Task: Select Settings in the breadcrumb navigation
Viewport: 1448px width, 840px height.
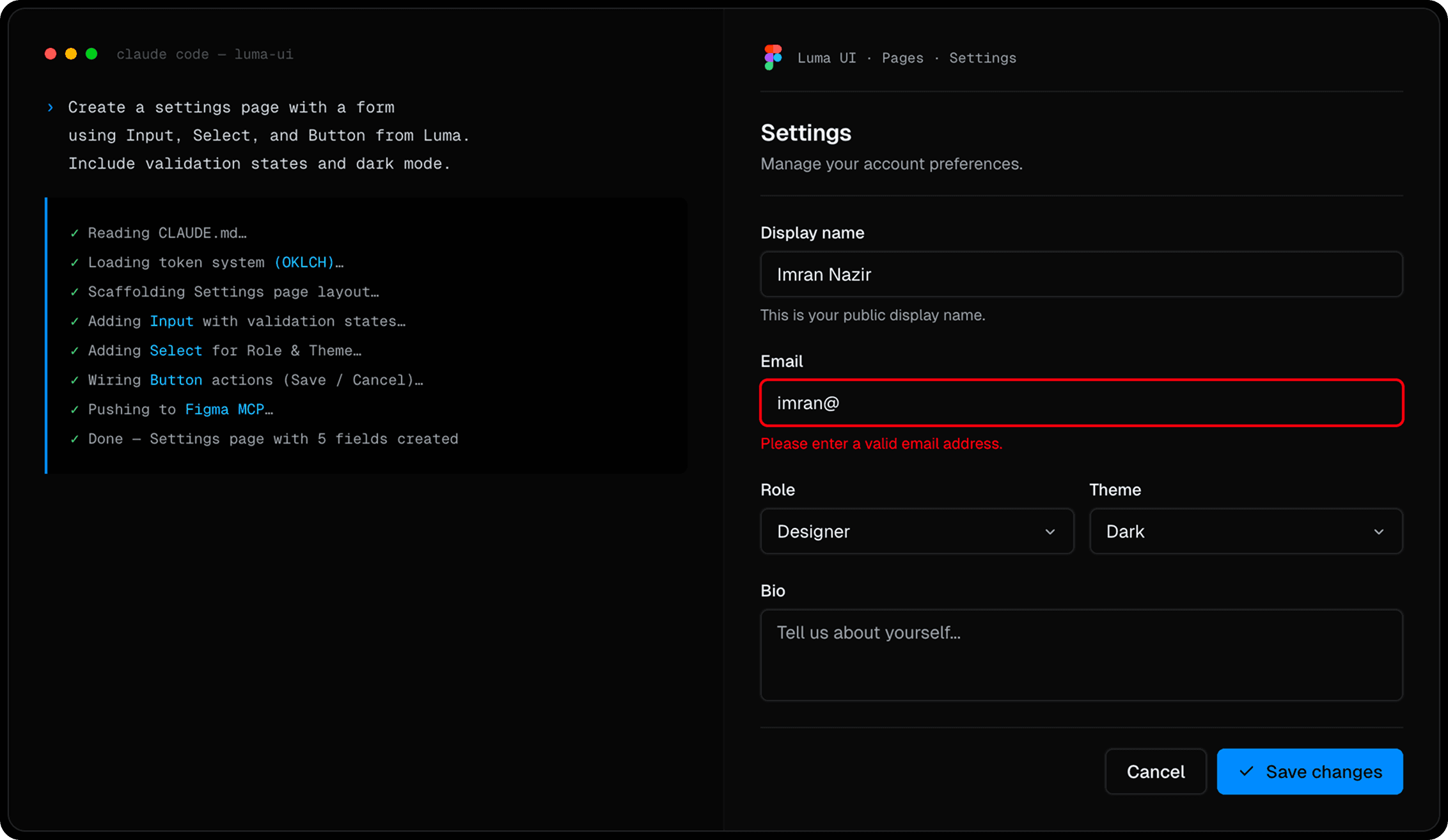Action: coord(982,58)
